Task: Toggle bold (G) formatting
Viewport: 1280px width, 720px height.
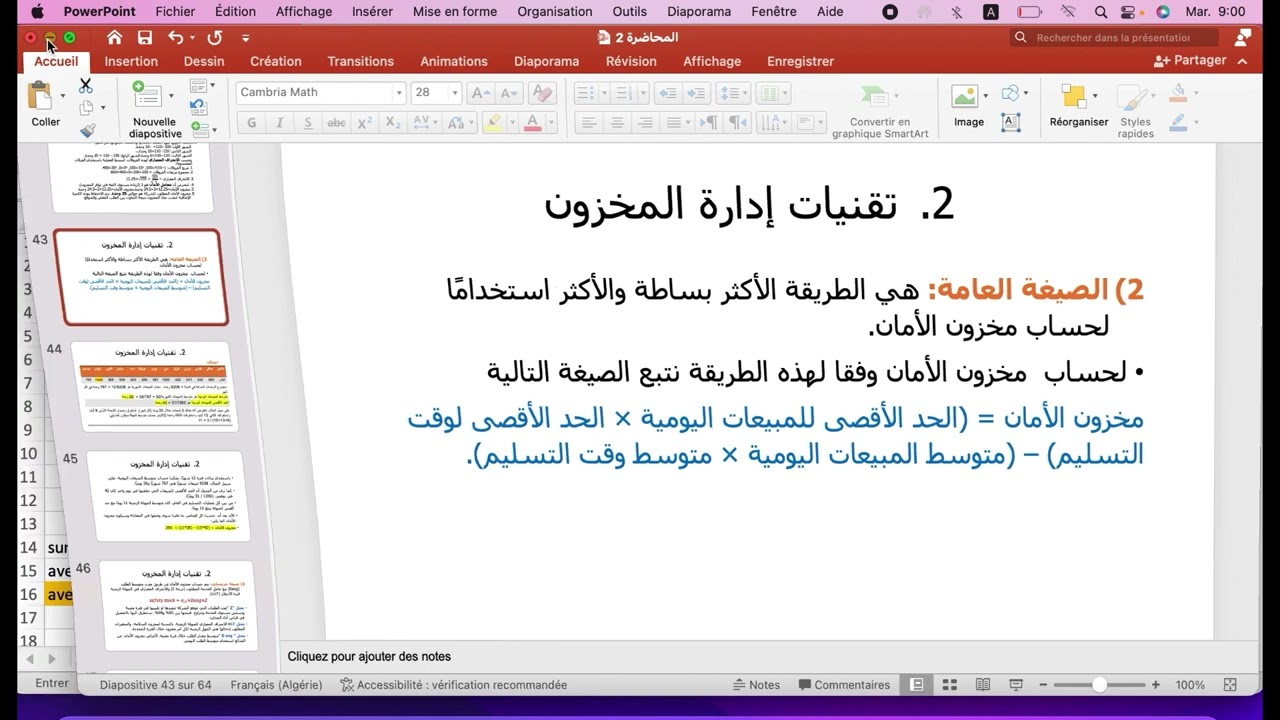Action: (x=251, y=123)
